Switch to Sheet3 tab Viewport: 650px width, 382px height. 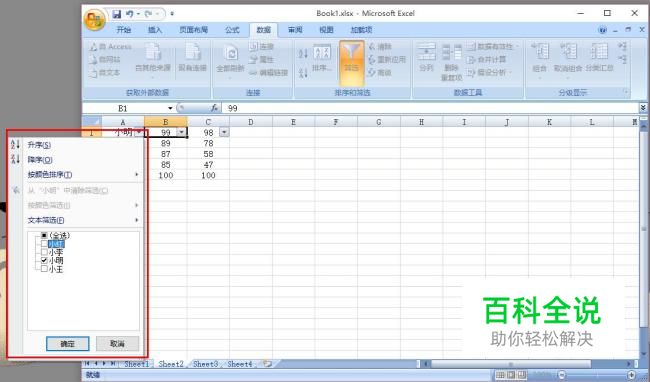pyautogui.click(x=206, y=364)
